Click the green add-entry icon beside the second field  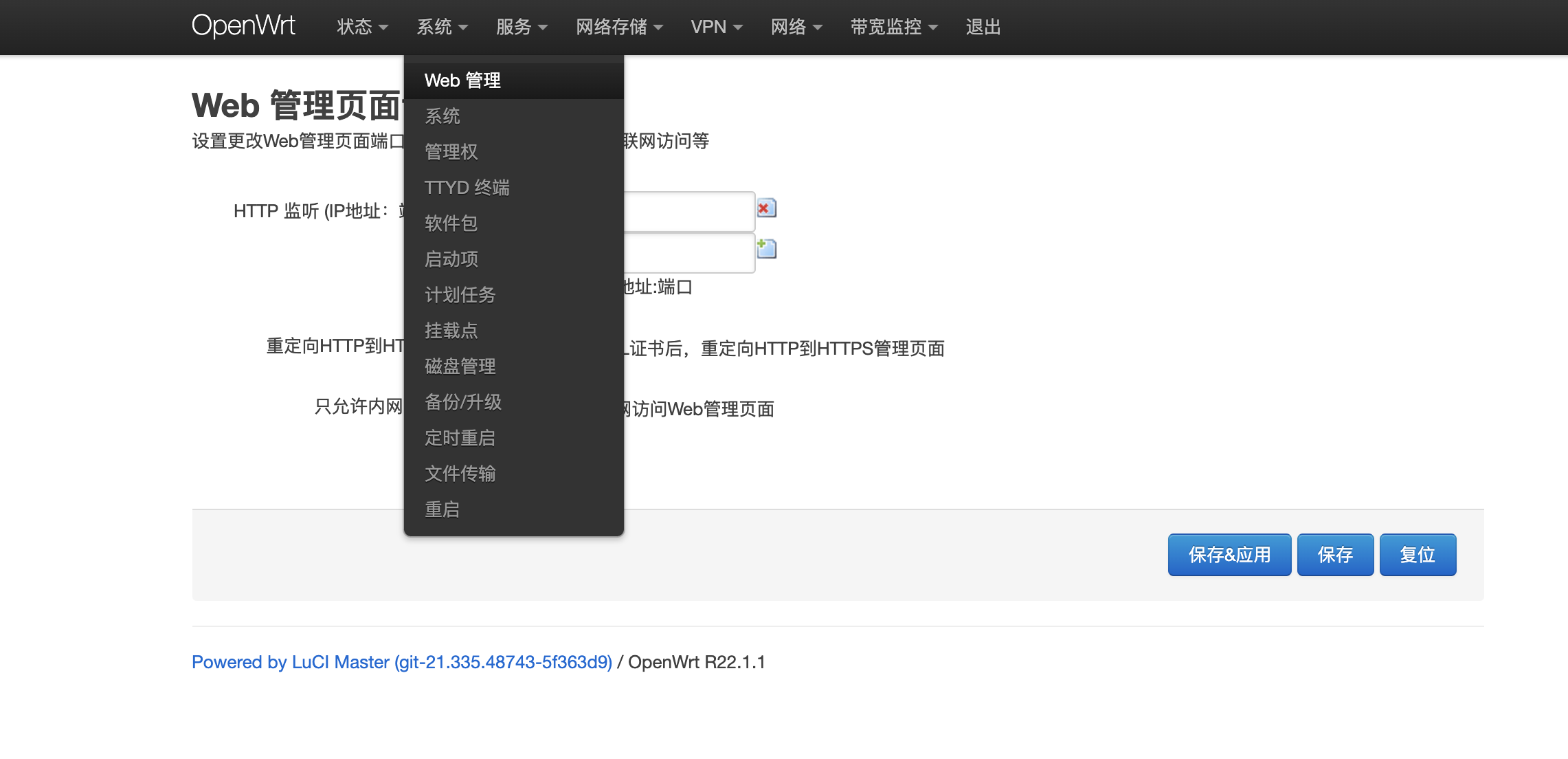pos(766,248)
